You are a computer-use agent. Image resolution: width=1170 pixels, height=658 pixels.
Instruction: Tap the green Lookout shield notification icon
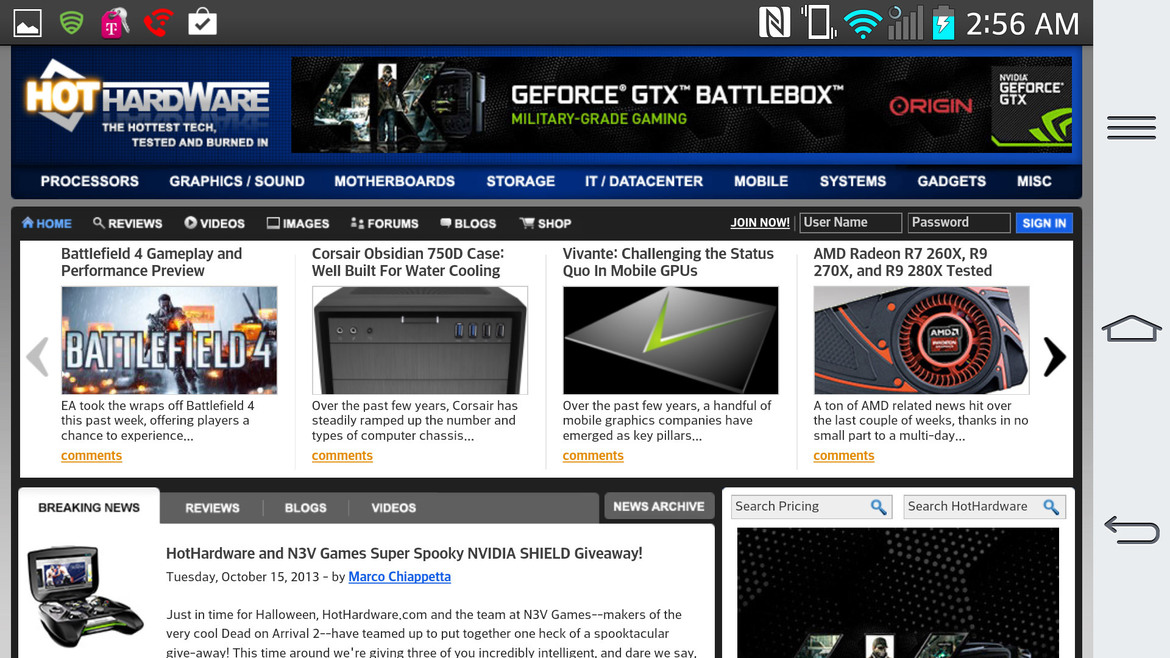pos(71,22)
